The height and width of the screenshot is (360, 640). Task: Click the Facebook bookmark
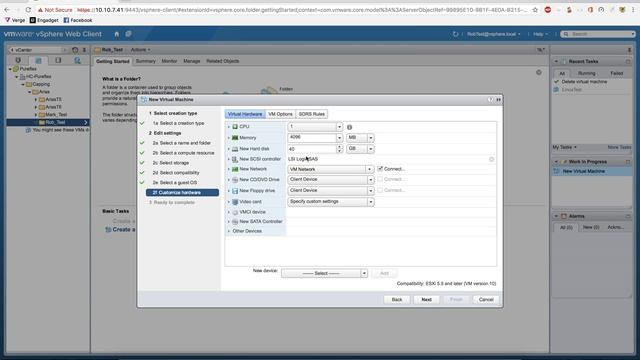[78, 20]
